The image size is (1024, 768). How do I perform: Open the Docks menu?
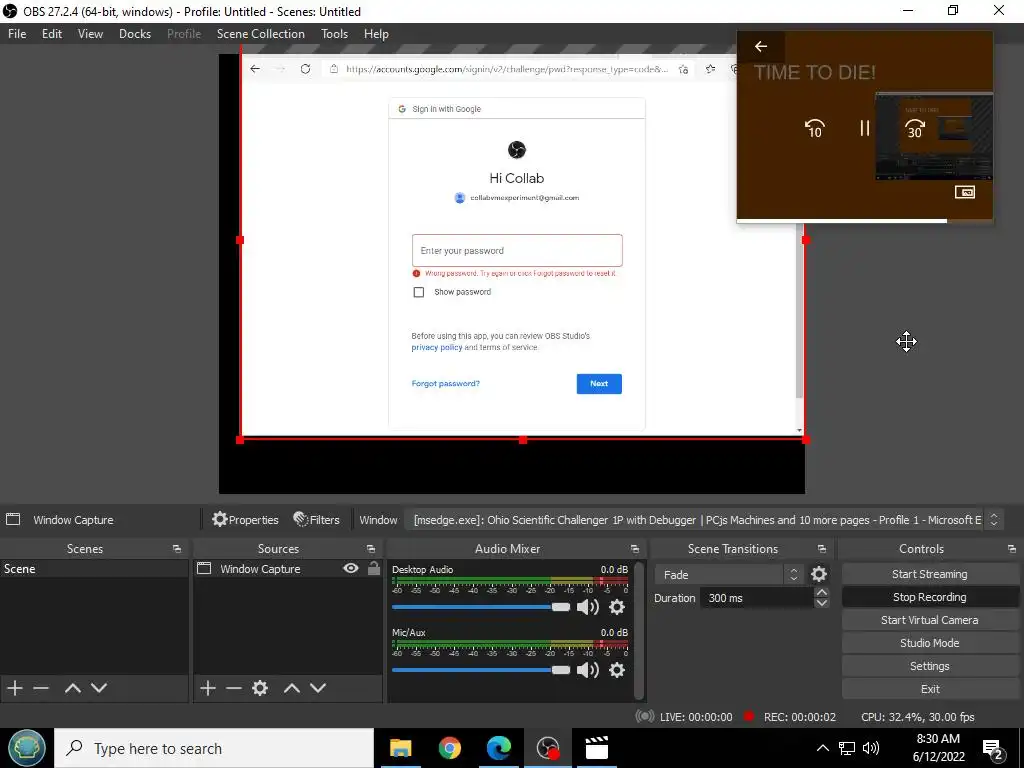pos(135,34)
